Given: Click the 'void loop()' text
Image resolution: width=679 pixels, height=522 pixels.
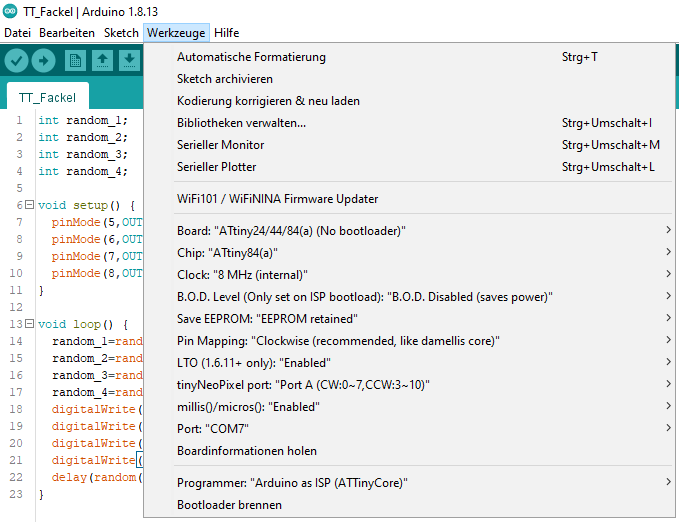Looking at the screenshot, I should (x=75, y=324).
